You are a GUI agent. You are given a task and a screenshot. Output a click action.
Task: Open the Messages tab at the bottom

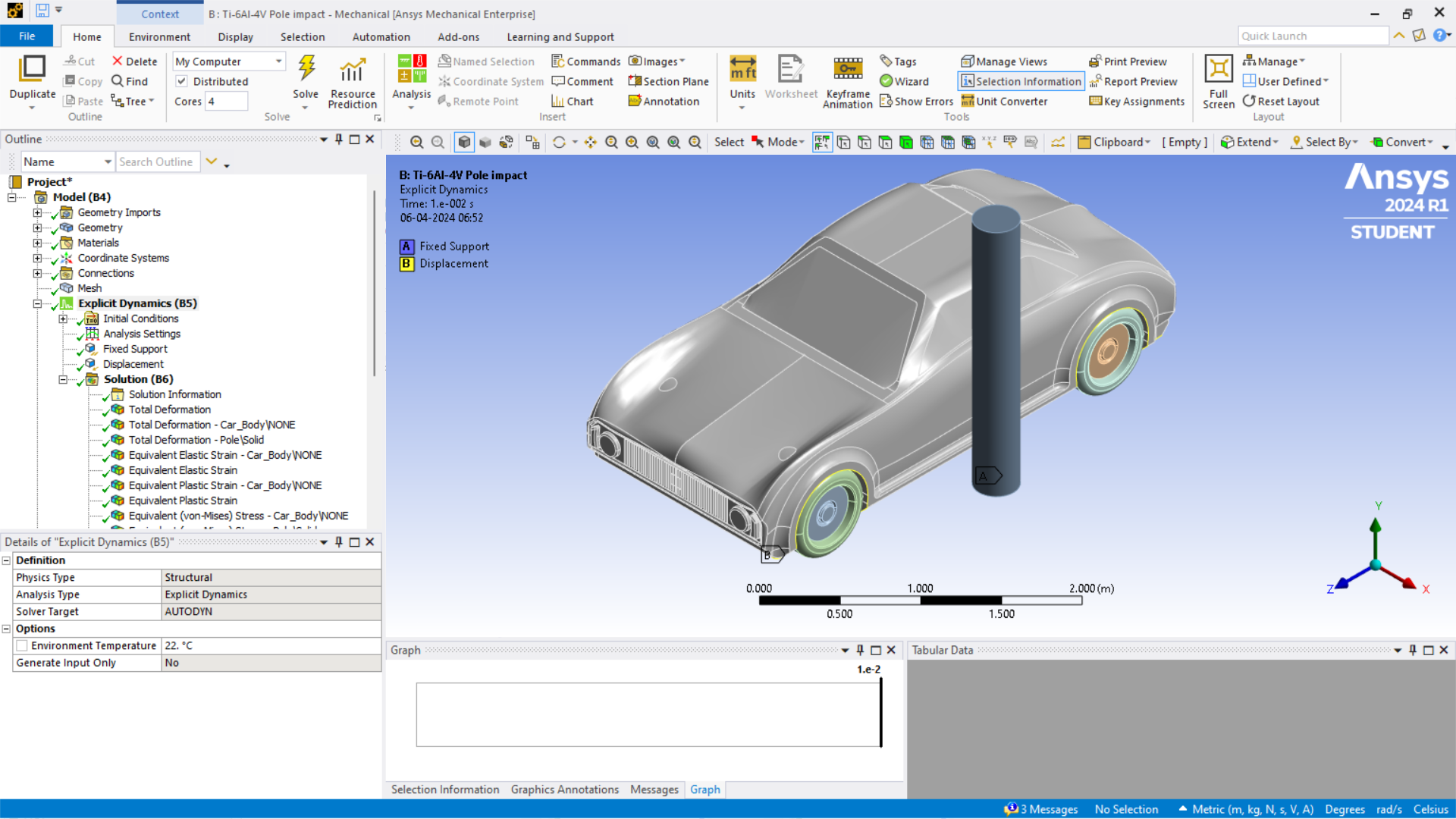(654, 789)
